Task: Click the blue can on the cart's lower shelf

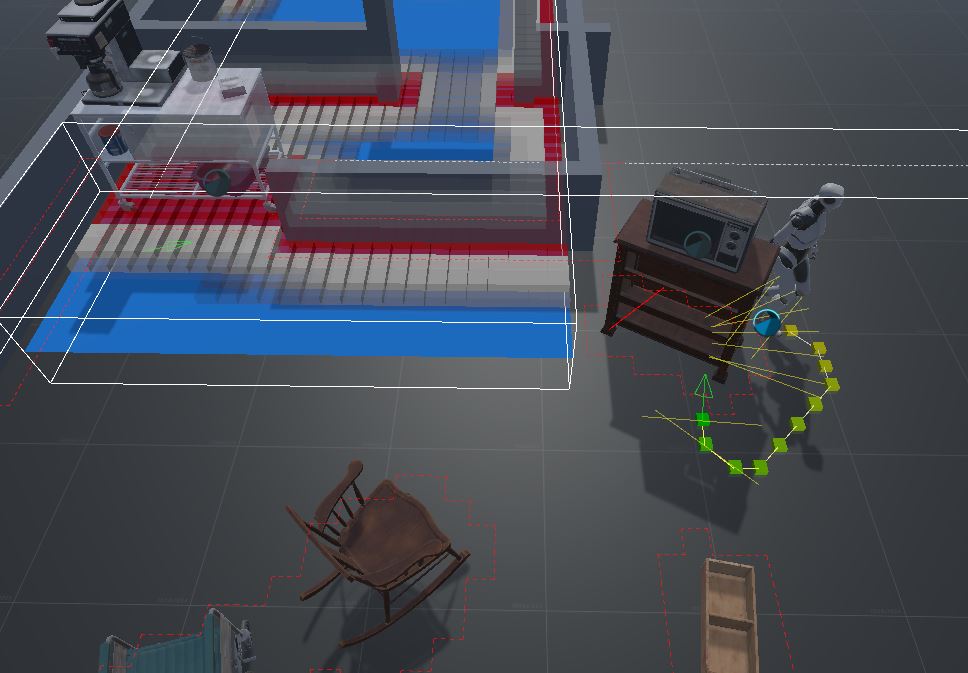Action: pos(115,140)
